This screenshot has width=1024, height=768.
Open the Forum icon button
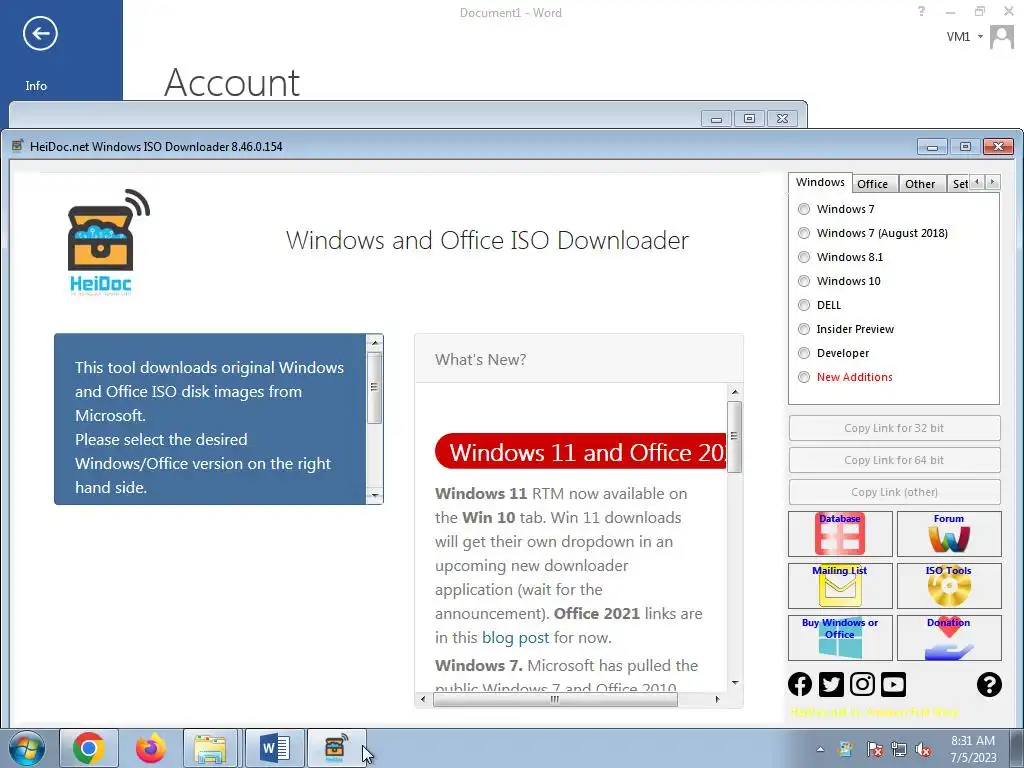949,534
